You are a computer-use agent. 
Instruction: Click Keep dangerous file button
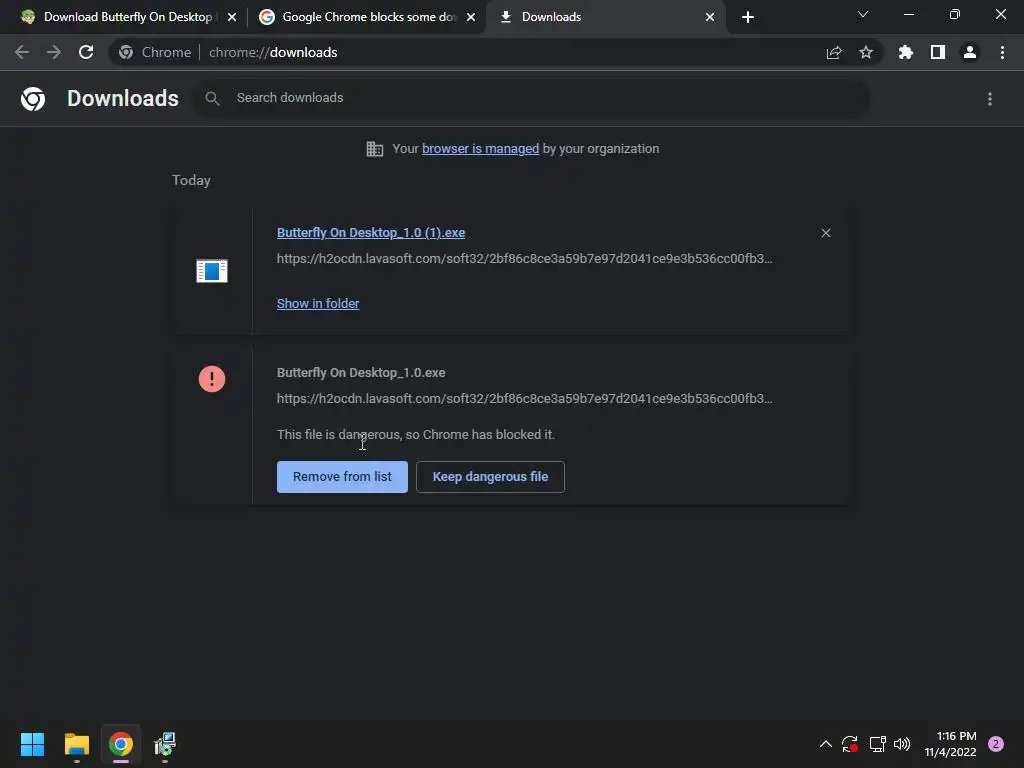click(490, 477)
